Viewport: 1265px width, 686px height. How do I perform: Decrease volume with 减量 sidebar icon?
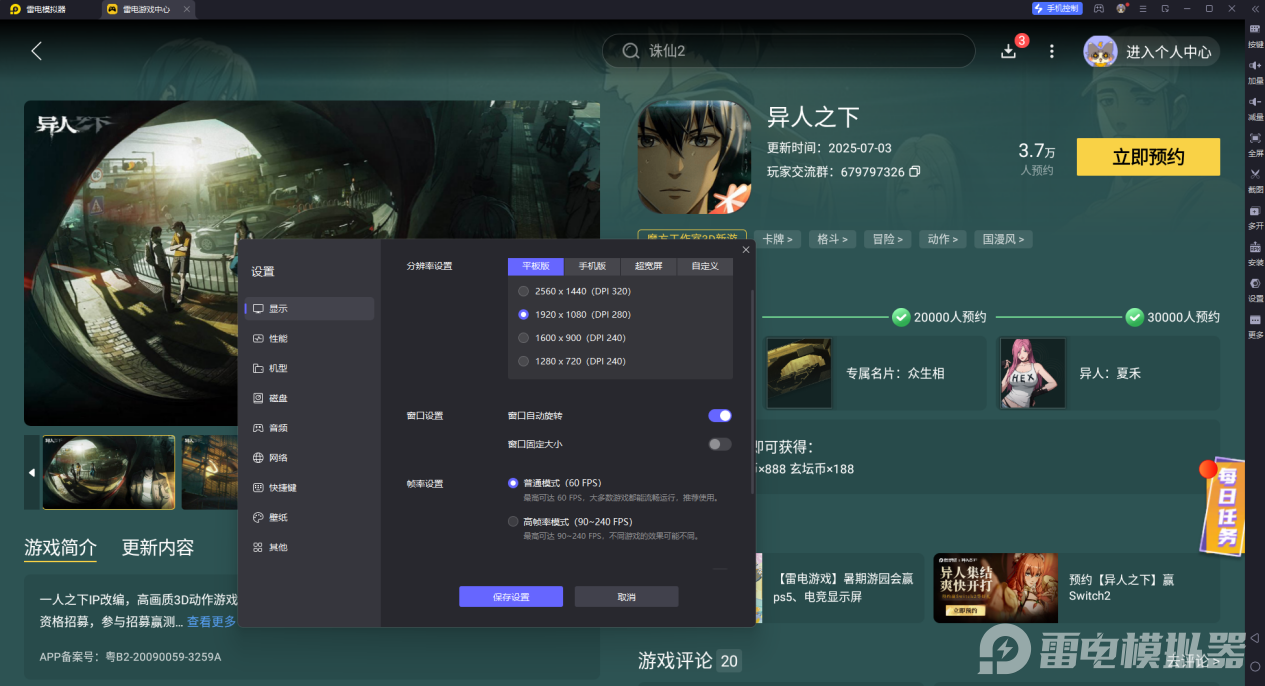[x=1255, y=107]
